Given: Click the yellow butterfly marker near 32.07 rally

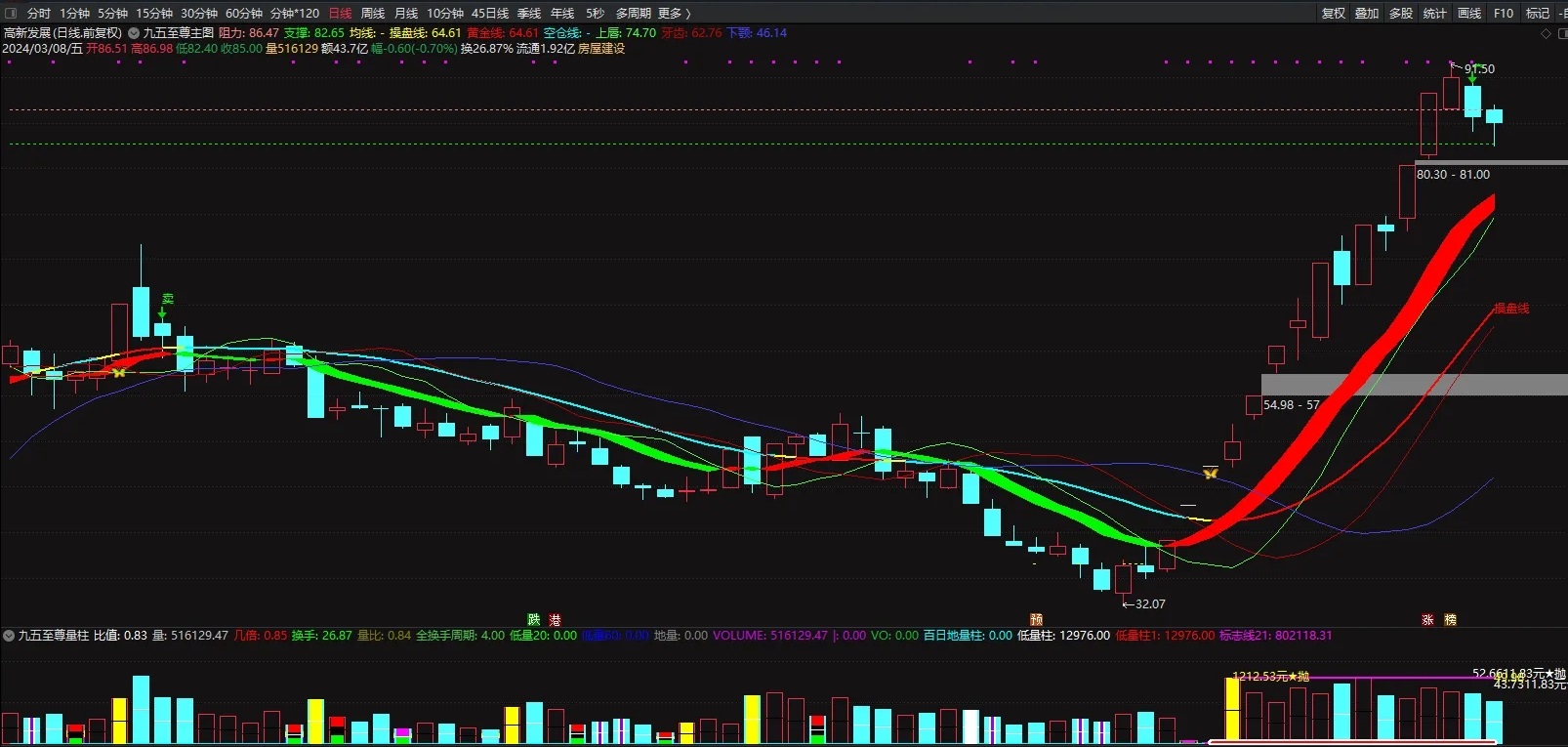Looking at the screenshot, I should click(x=1211, y=474).
